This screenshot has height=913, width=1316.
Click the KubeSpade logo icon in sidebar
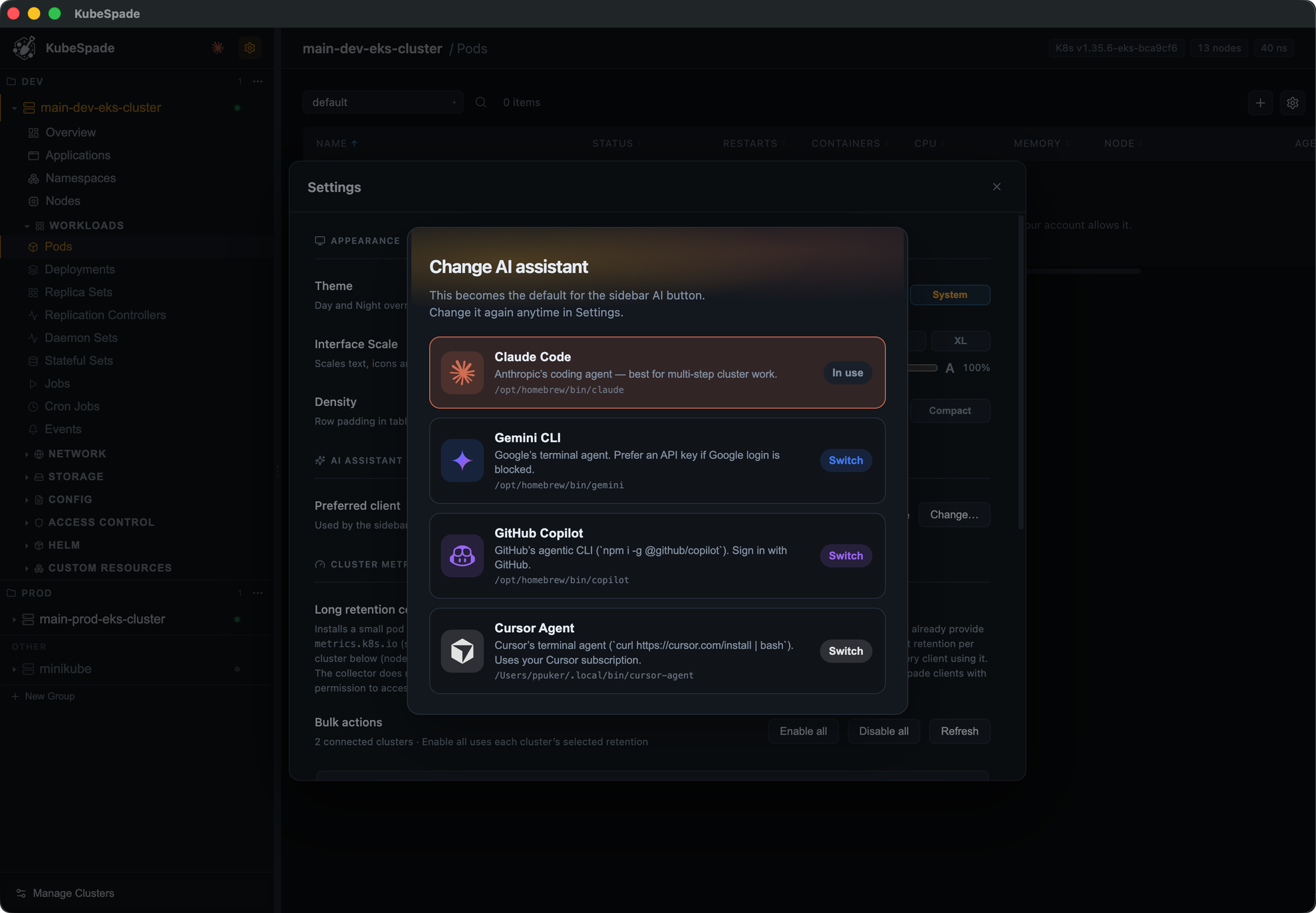click(x=25, y=48)
